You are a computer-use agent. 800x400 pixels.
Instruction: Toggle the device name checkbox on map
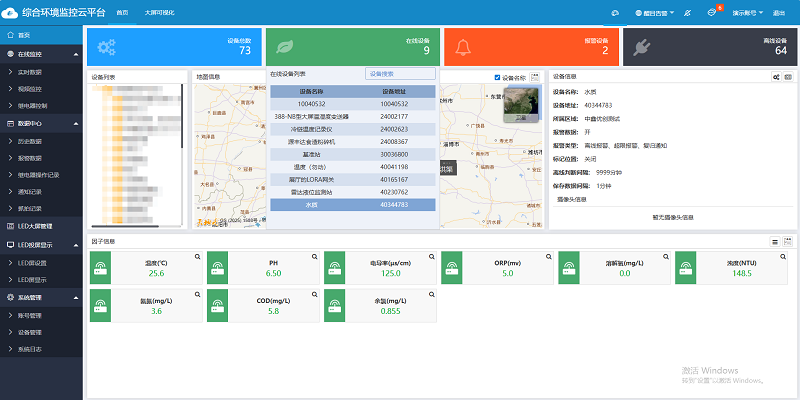click(497, 77)
